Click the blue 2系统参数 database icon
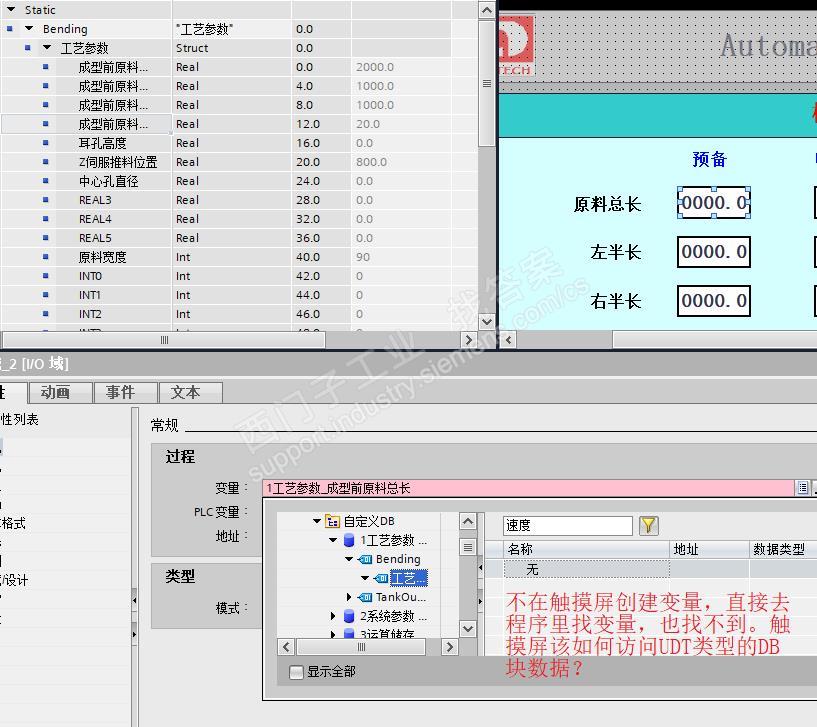 click(349, 616)
